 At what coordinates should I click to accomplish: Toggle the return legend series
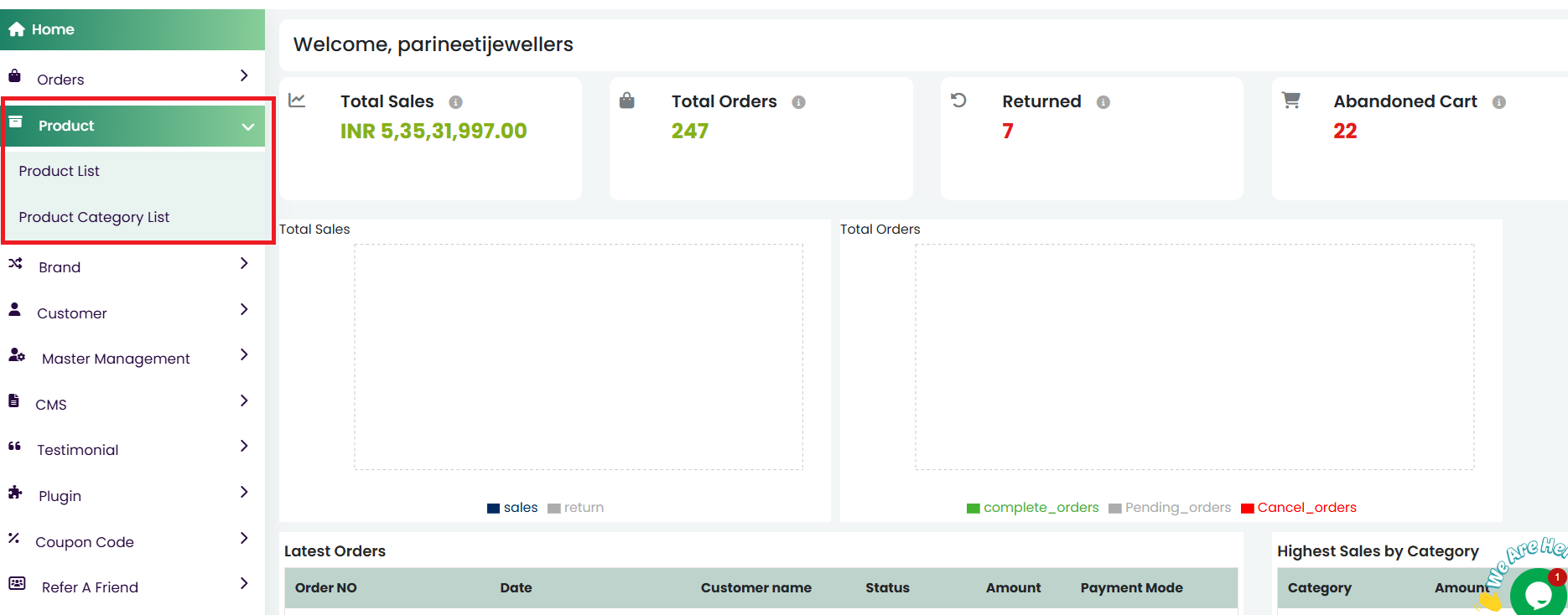tap(576, 508)
